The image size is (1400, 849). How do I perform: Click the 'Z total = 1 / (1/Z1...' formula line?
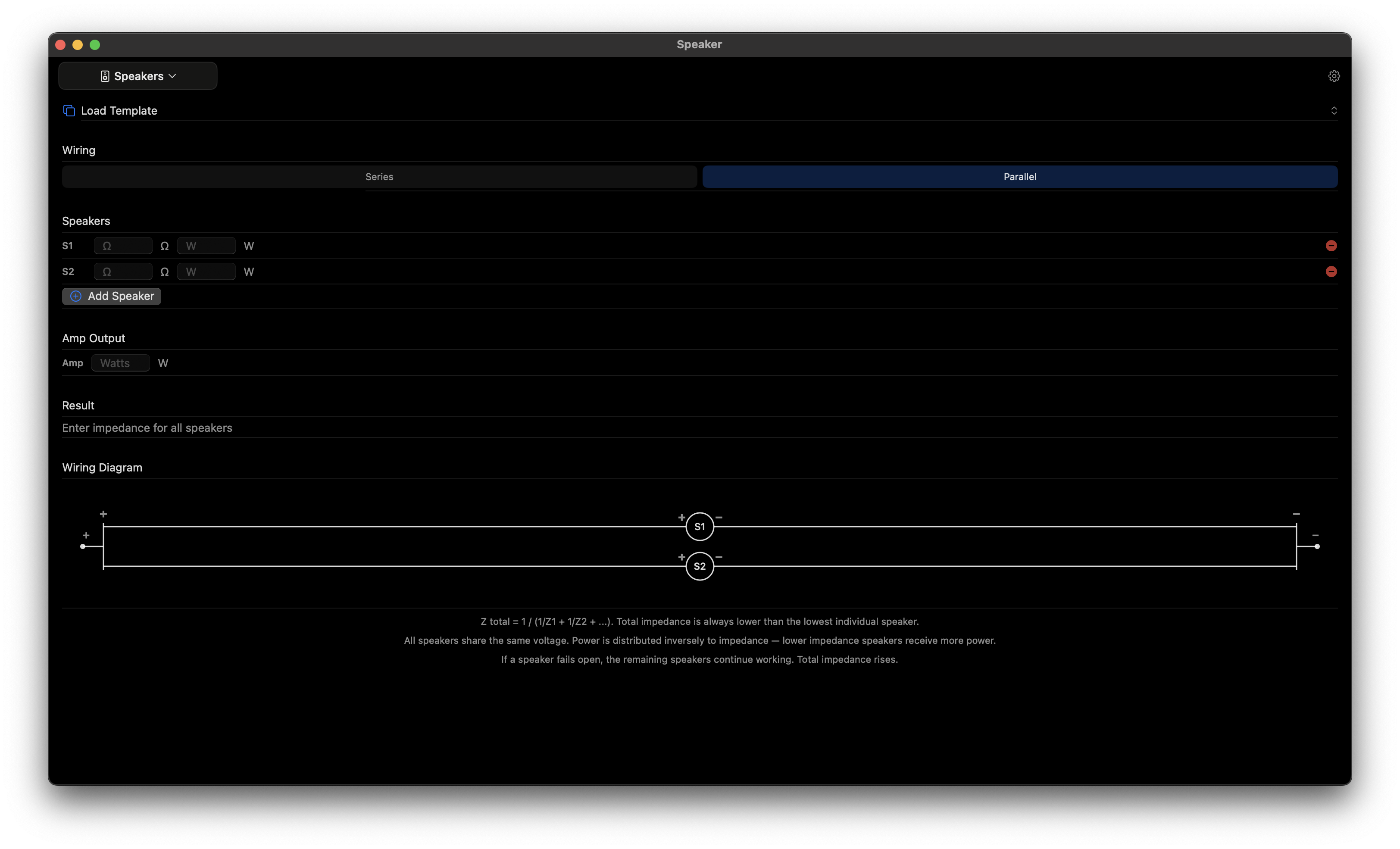[700, 622]
